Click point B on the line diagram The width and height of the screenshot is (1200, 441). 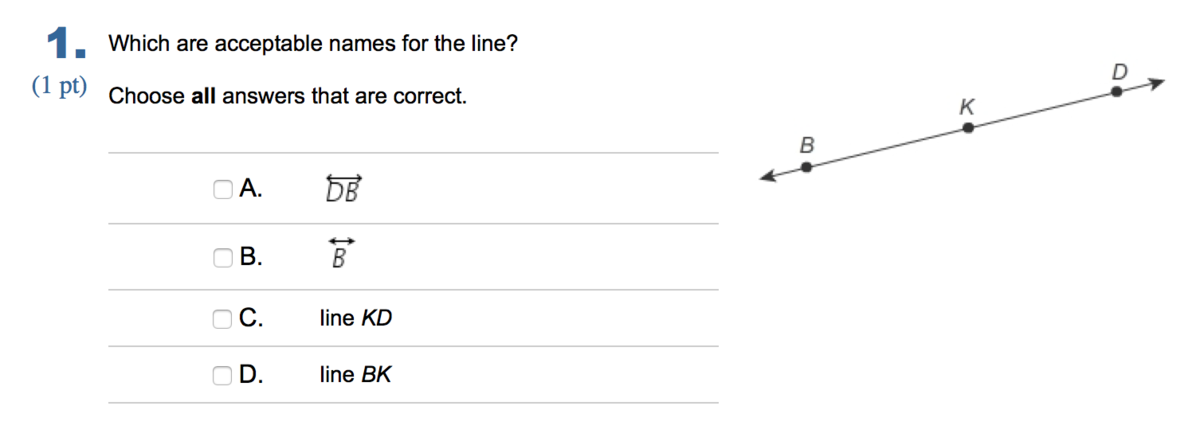[807, 167]
